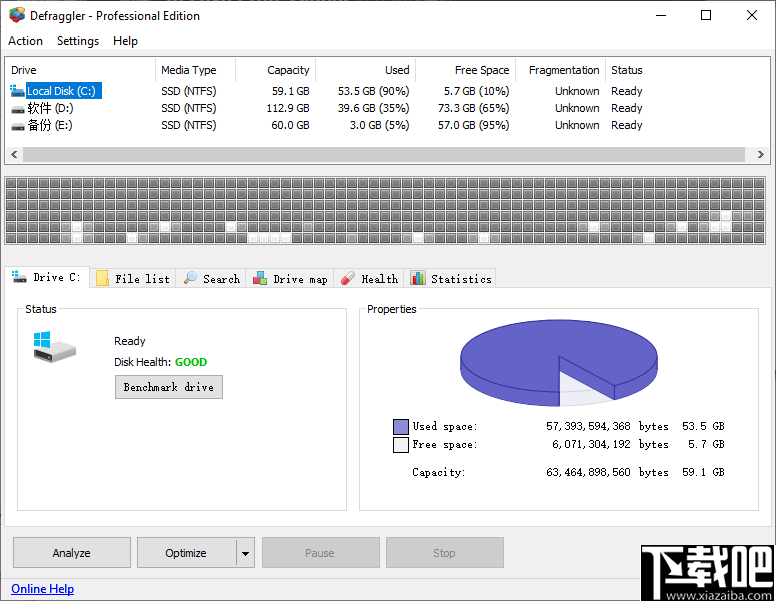
Task: Click the disk usage pie chart
Action: pos(559,363)
